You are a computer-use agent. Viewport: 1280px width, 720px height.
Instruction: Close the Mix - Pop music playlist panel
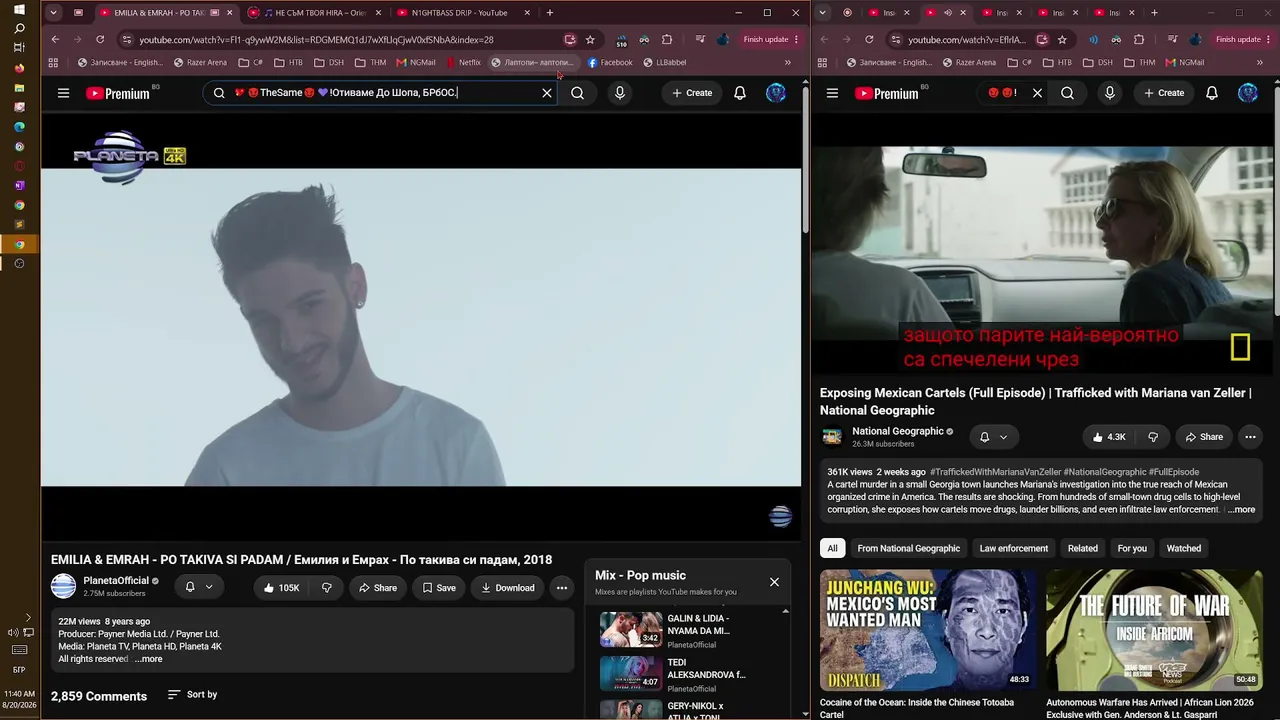coord(774,582)
